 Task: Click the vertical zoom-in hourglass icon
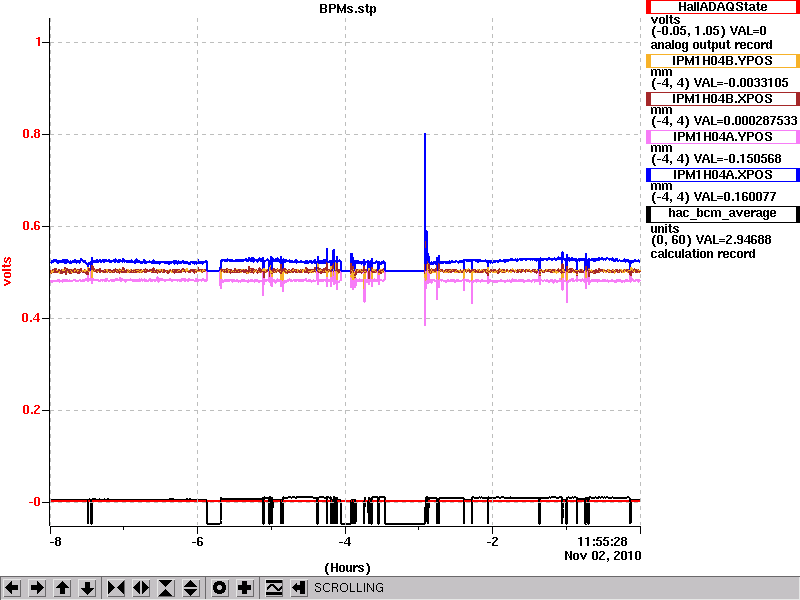pos(166,588)
